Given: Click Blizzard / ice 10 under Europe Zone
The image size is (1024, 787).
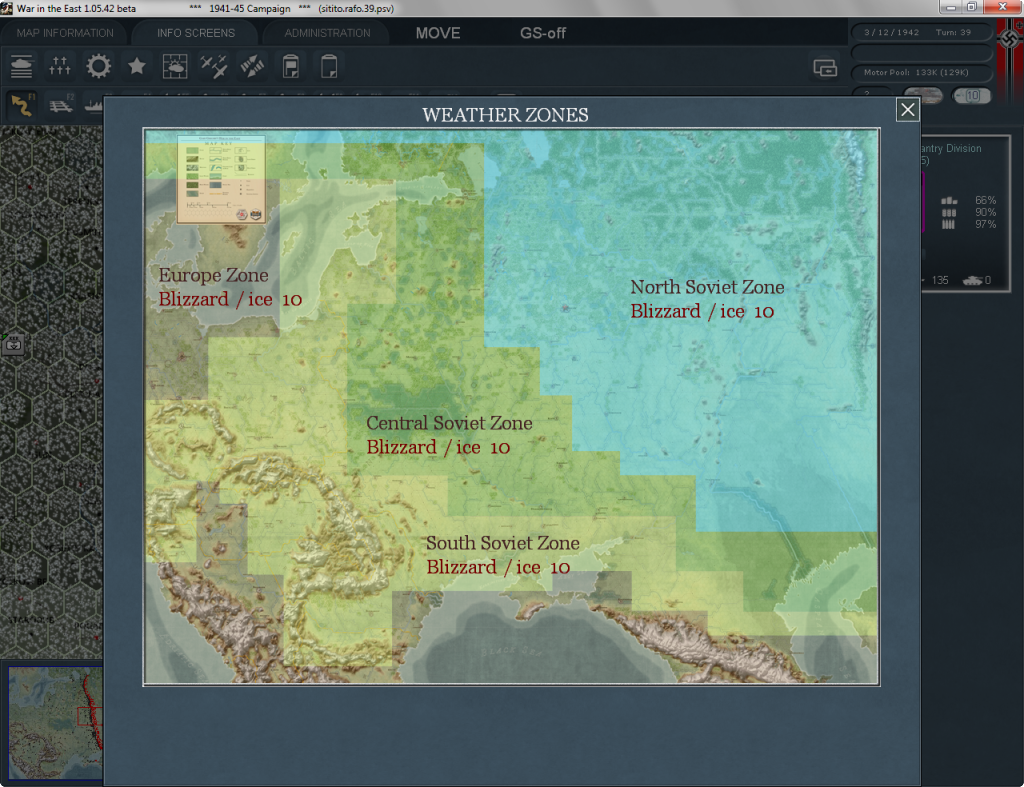Looking at the screenshot, I should (231, 299).
